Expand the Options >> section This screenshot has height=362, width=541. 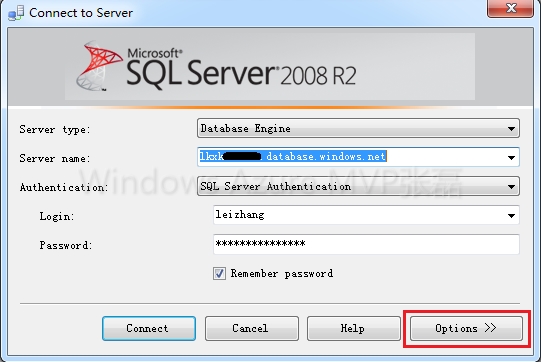[466, 328]
